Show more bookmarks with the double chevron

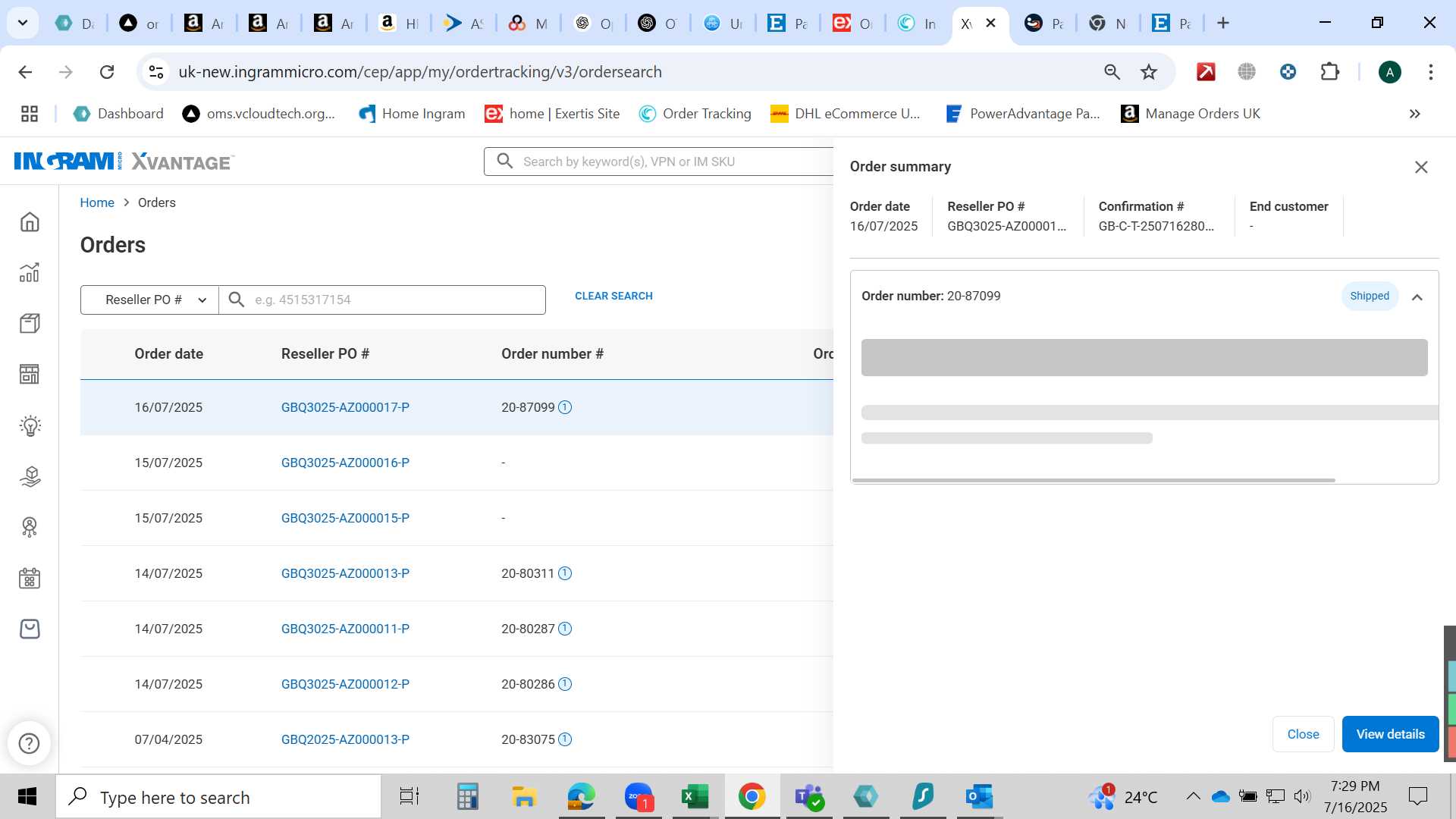[x=1414, y=114]
